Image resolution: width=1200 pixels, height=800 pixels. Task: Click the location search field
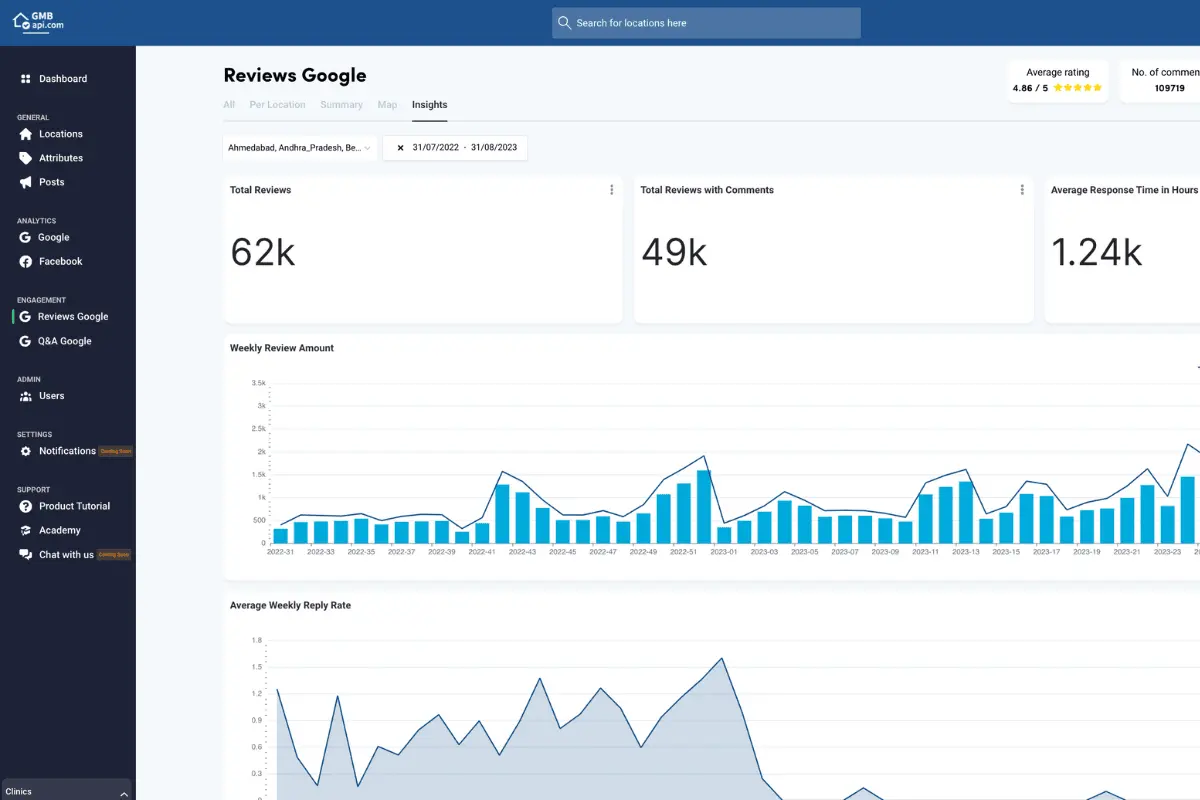click(706, 23)
